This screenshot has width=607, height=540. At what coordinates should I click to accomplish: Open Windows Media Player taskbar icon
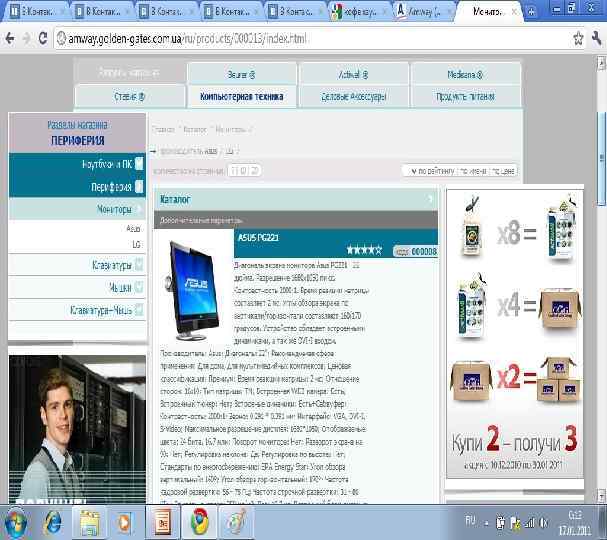pyautogui.click(x=124, y=523)
